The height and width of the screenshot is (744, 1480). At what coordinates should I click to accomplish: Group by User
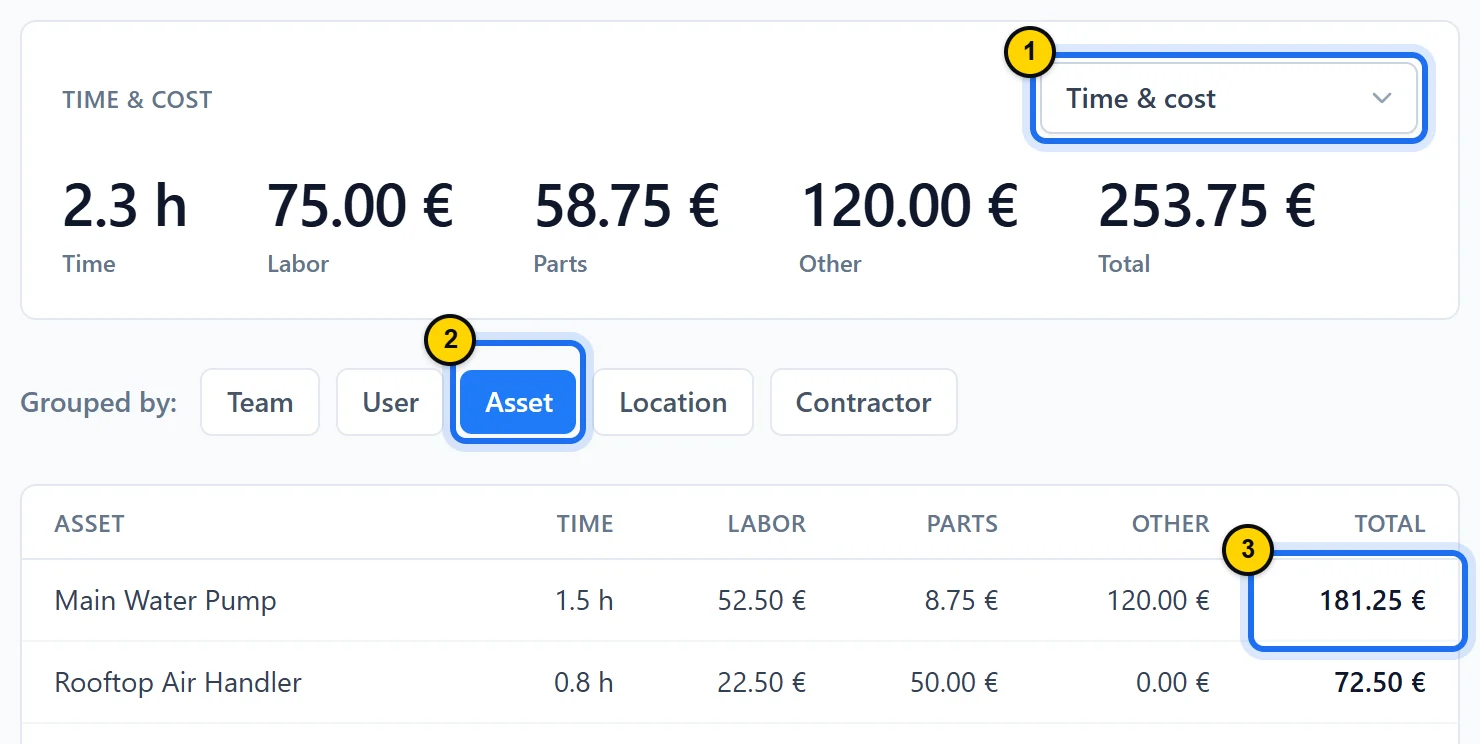coord(390,402)
